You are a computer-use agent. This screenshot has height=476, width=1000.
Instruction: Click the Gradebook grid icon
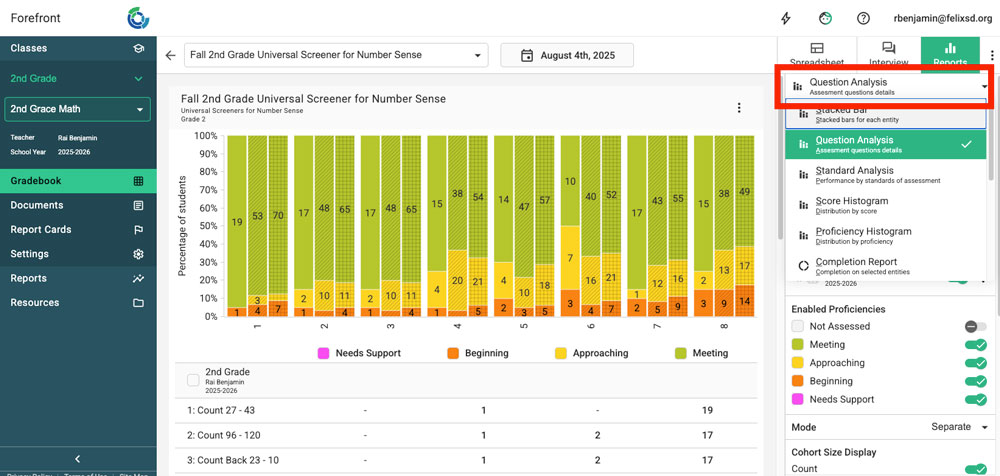coord(138,181)
